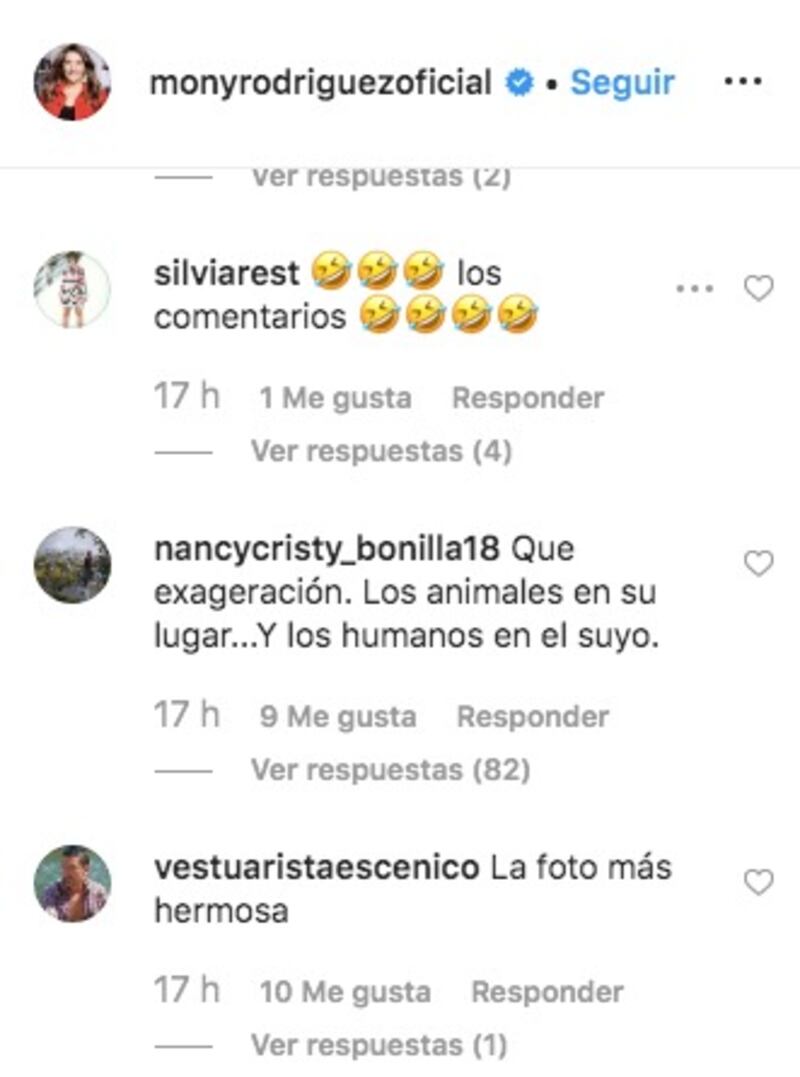The height and width of the screenshot is (1077, 800).
Task: Expand the partially visible Ver respuestas (2)
Action: click(382, 178)
